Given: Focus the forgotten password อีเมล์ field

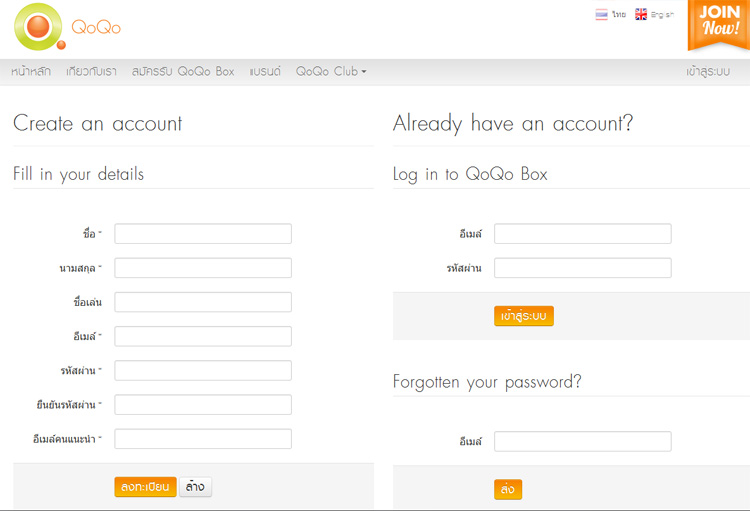Looking at the screenshot, I should (583, 441).
